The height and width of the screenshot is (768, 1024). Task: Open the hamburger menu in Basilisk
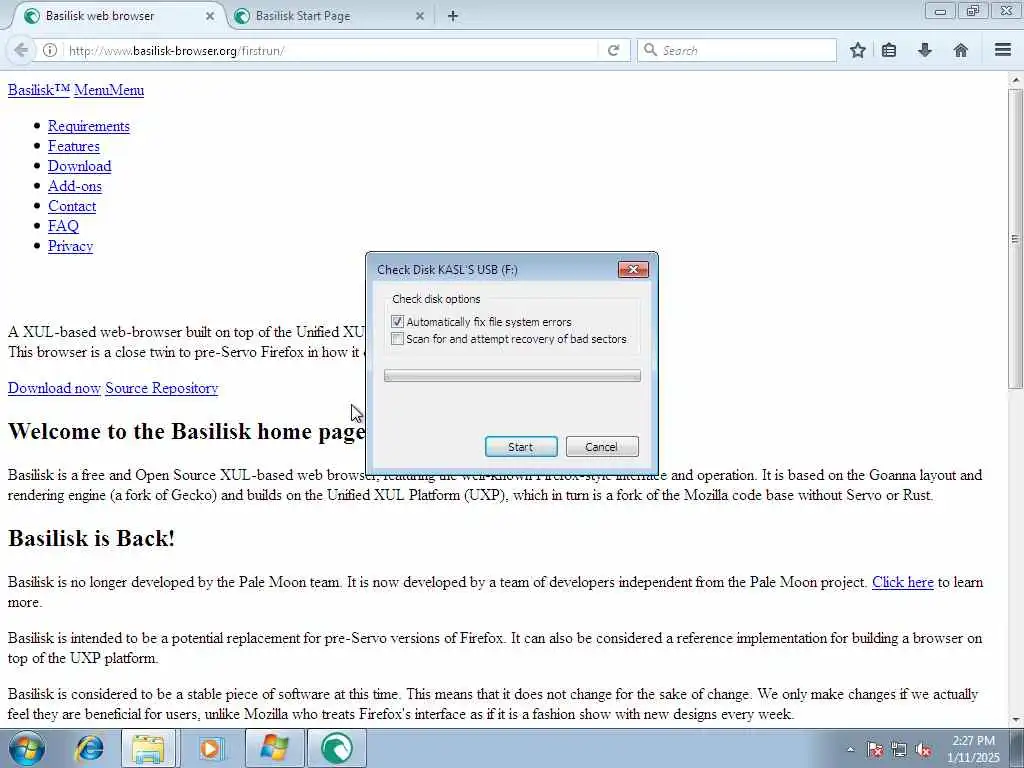[x=1003, y=50]
